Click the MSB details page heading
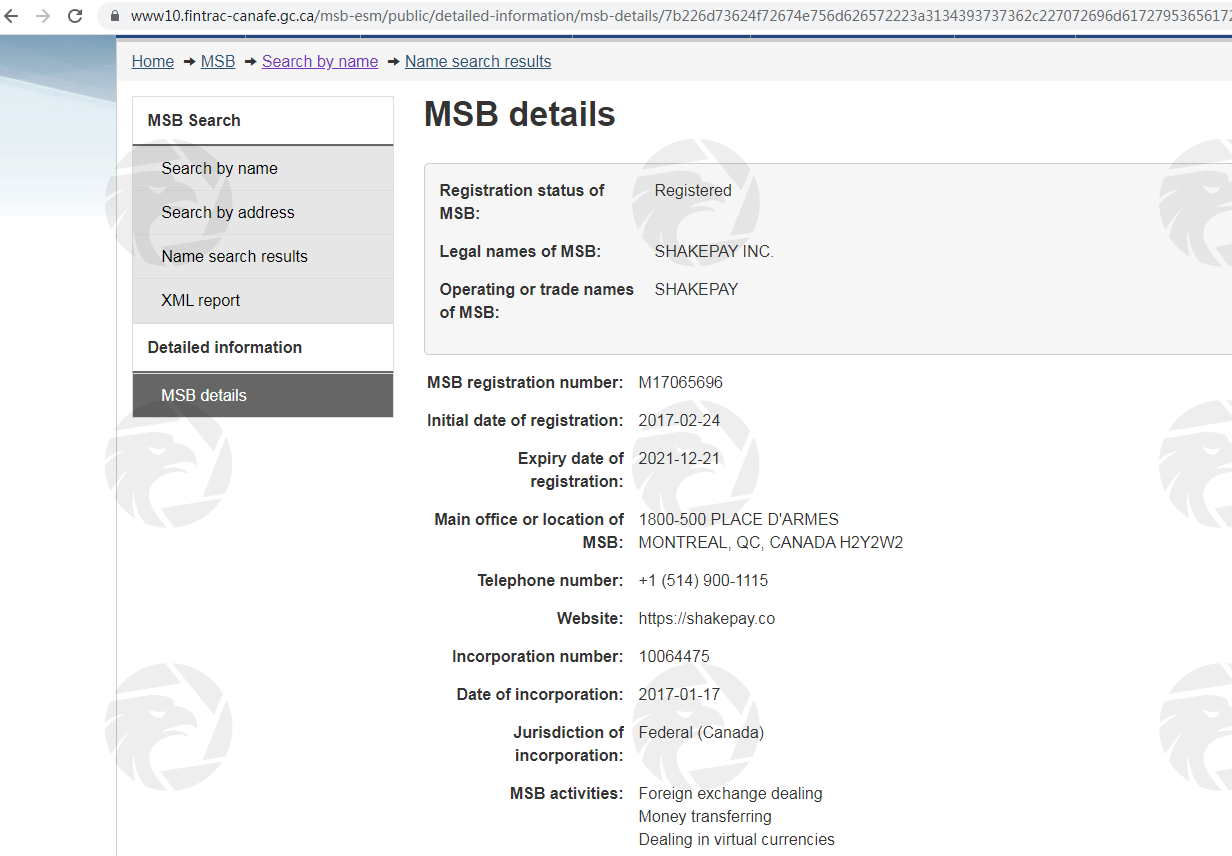This screenshot has width=1232, height=856. (x=520, y=114)
